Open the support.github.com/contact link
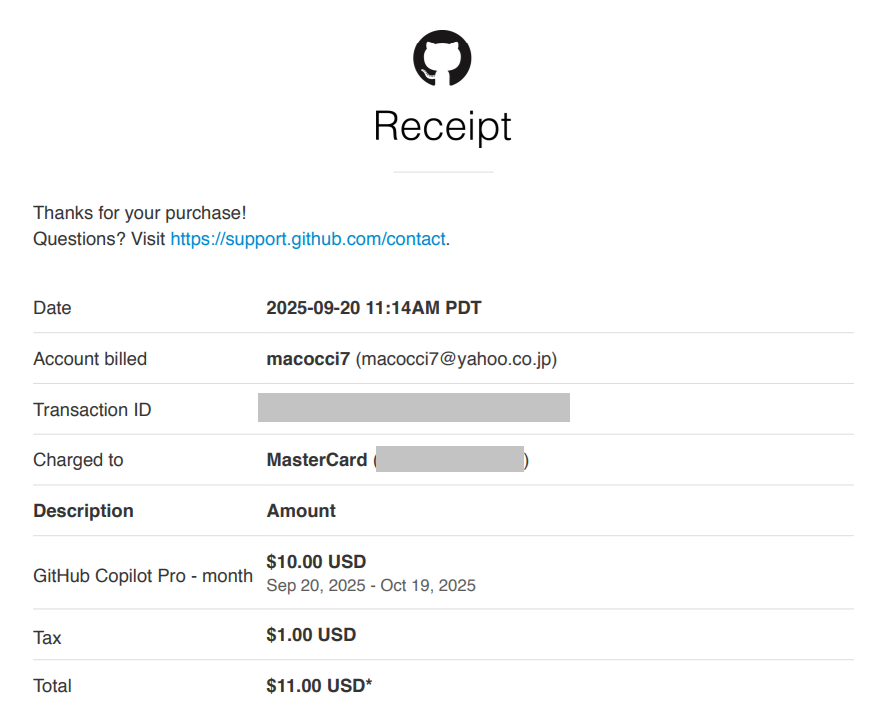Screen dimensions: 875x708 [x=308, y=239]
